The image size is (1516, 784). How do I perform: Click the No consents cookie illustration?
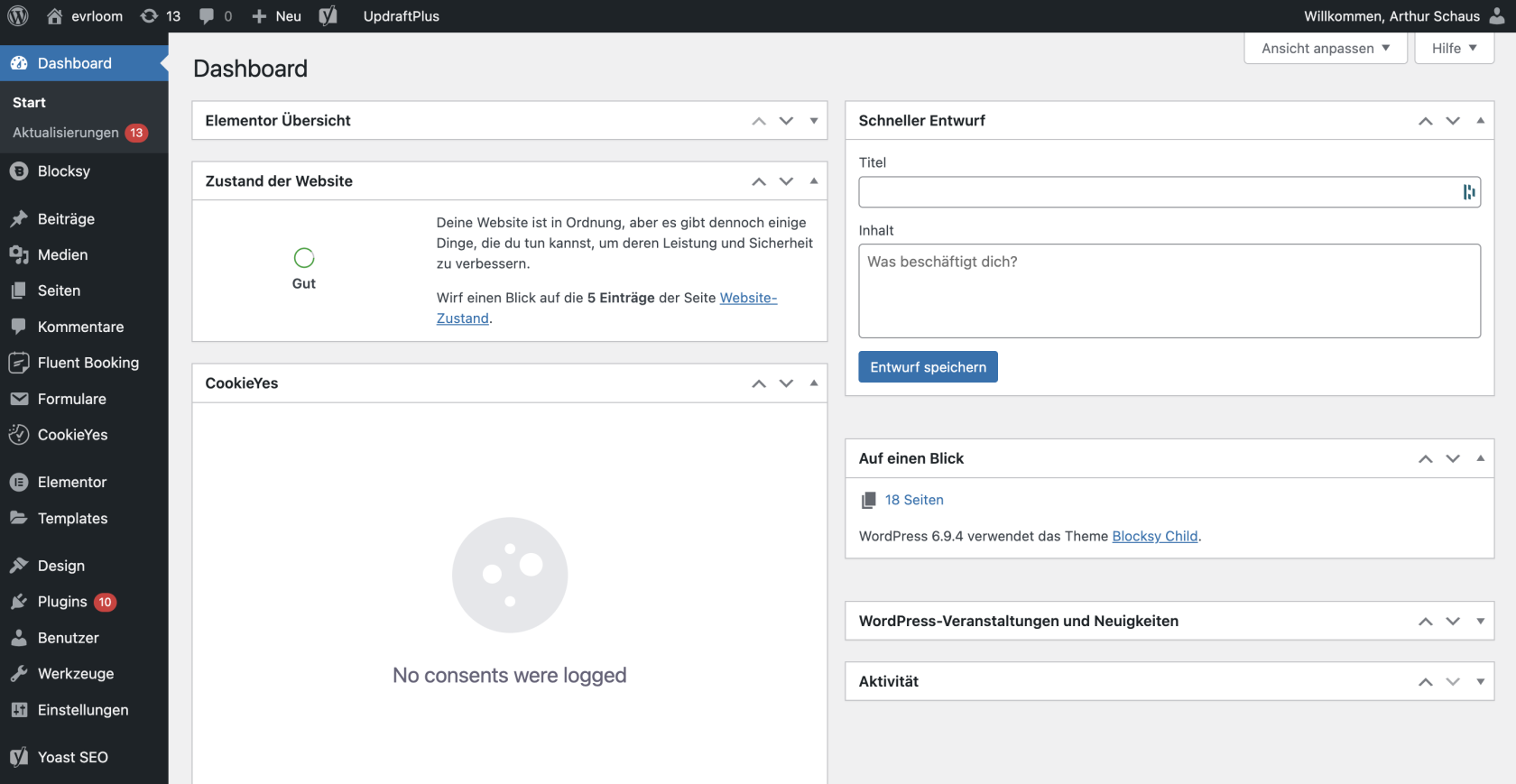click(x=510, y=576)
